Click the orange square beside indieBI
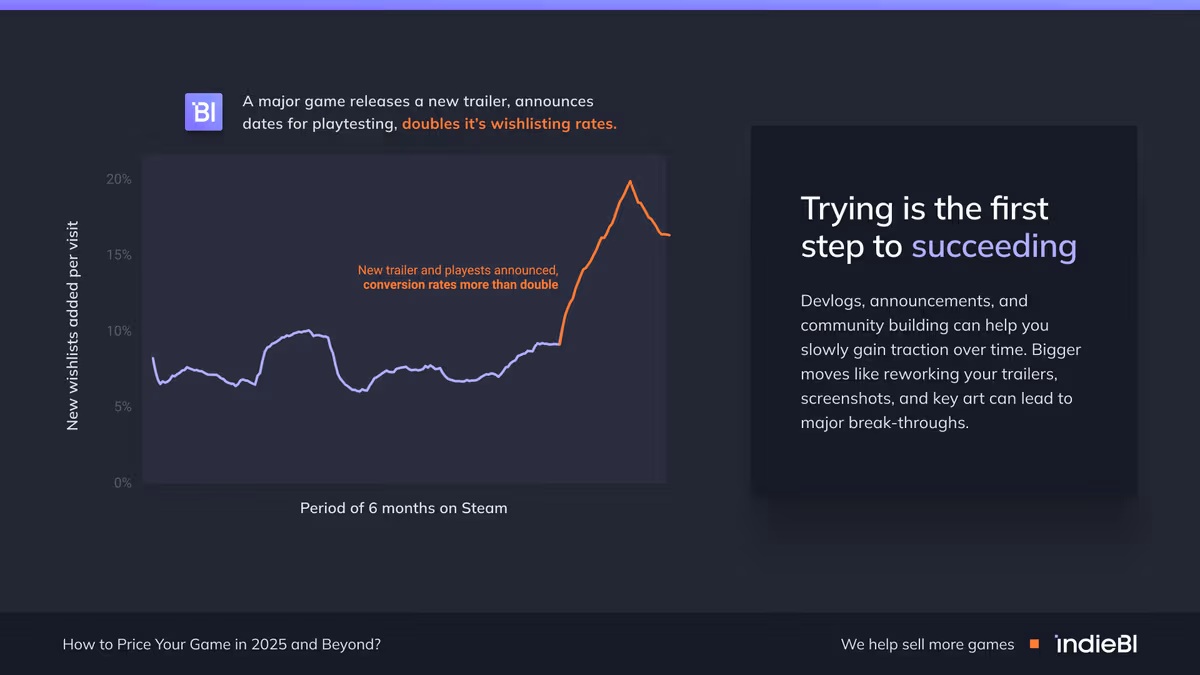 1034,644
